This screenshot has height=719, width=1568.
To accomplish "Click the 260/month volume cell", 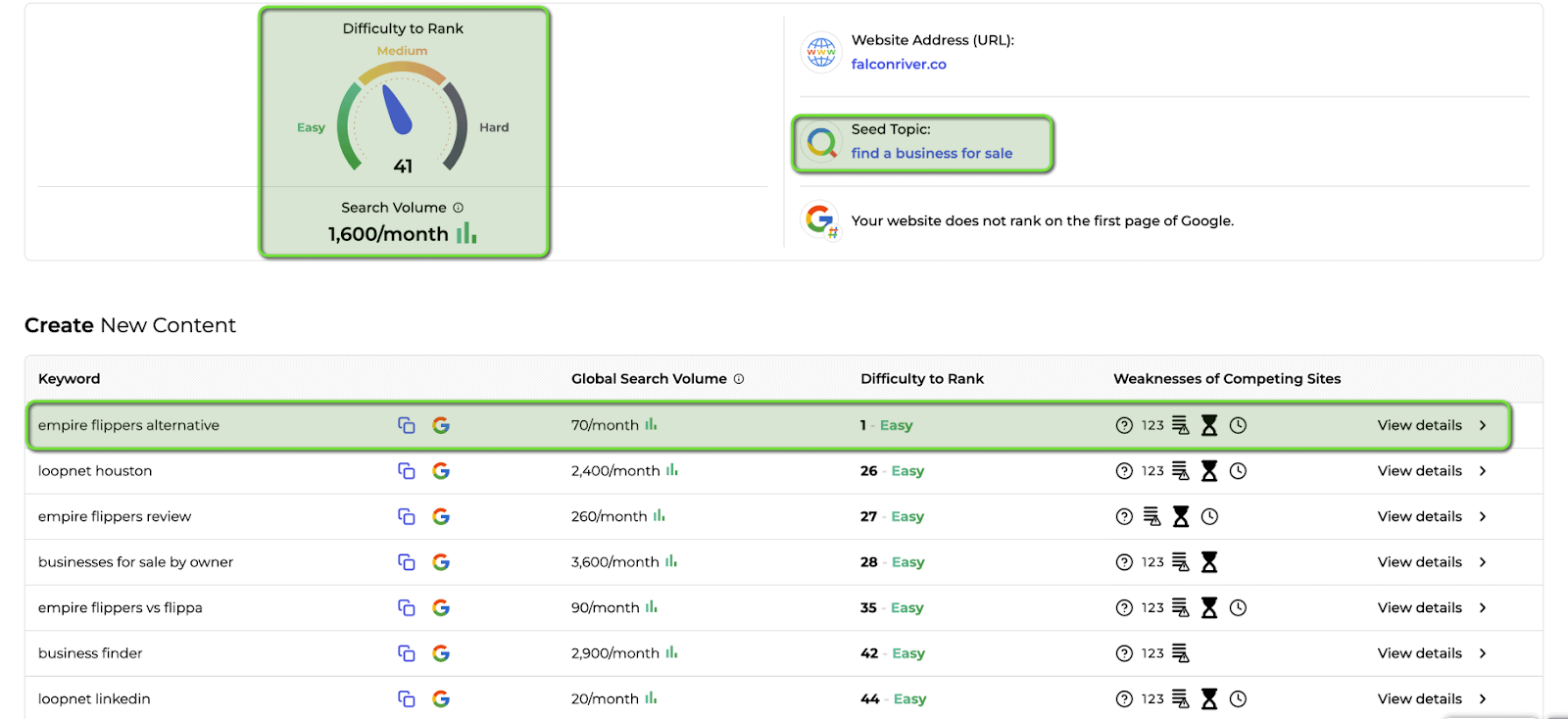I will [x=610, y=516].
